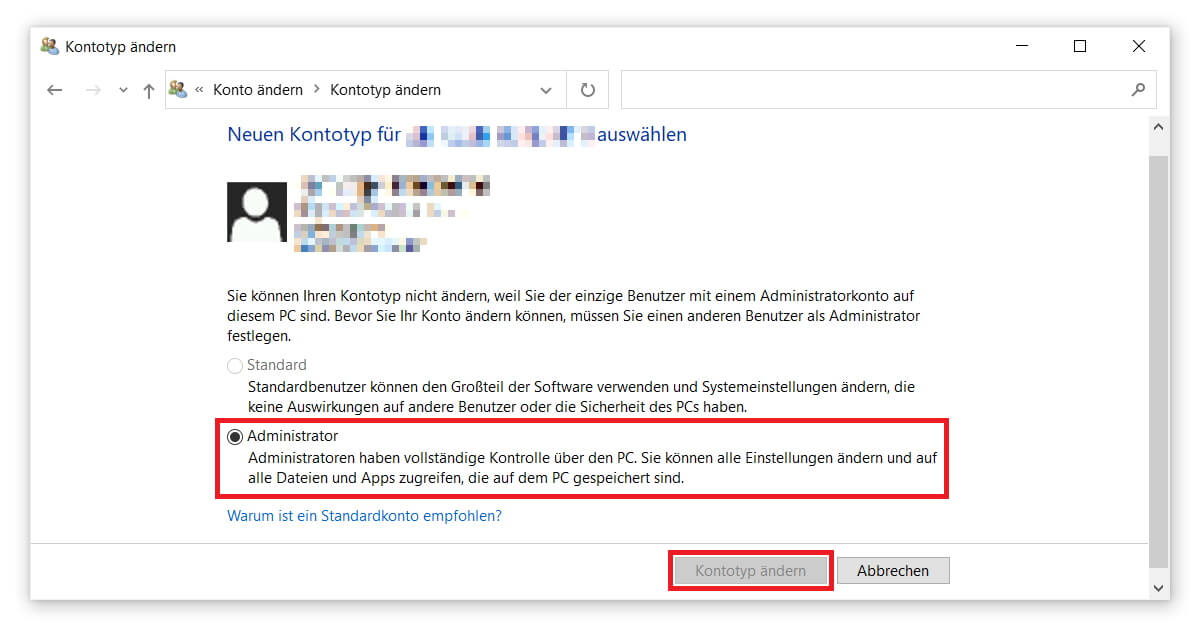Select Kontotyp ändern in the breadcrumb

[x=386, y=89]
